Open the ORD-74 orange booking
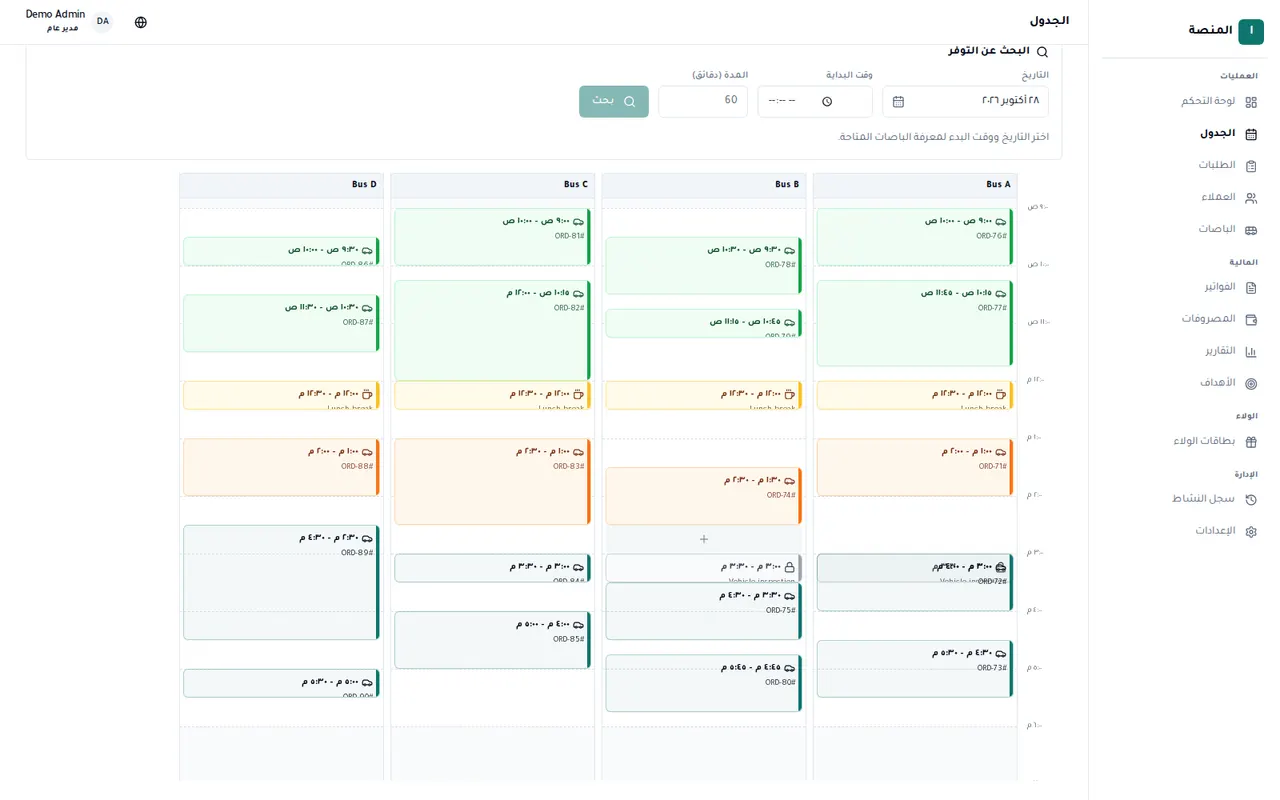 tap(704, 496)
